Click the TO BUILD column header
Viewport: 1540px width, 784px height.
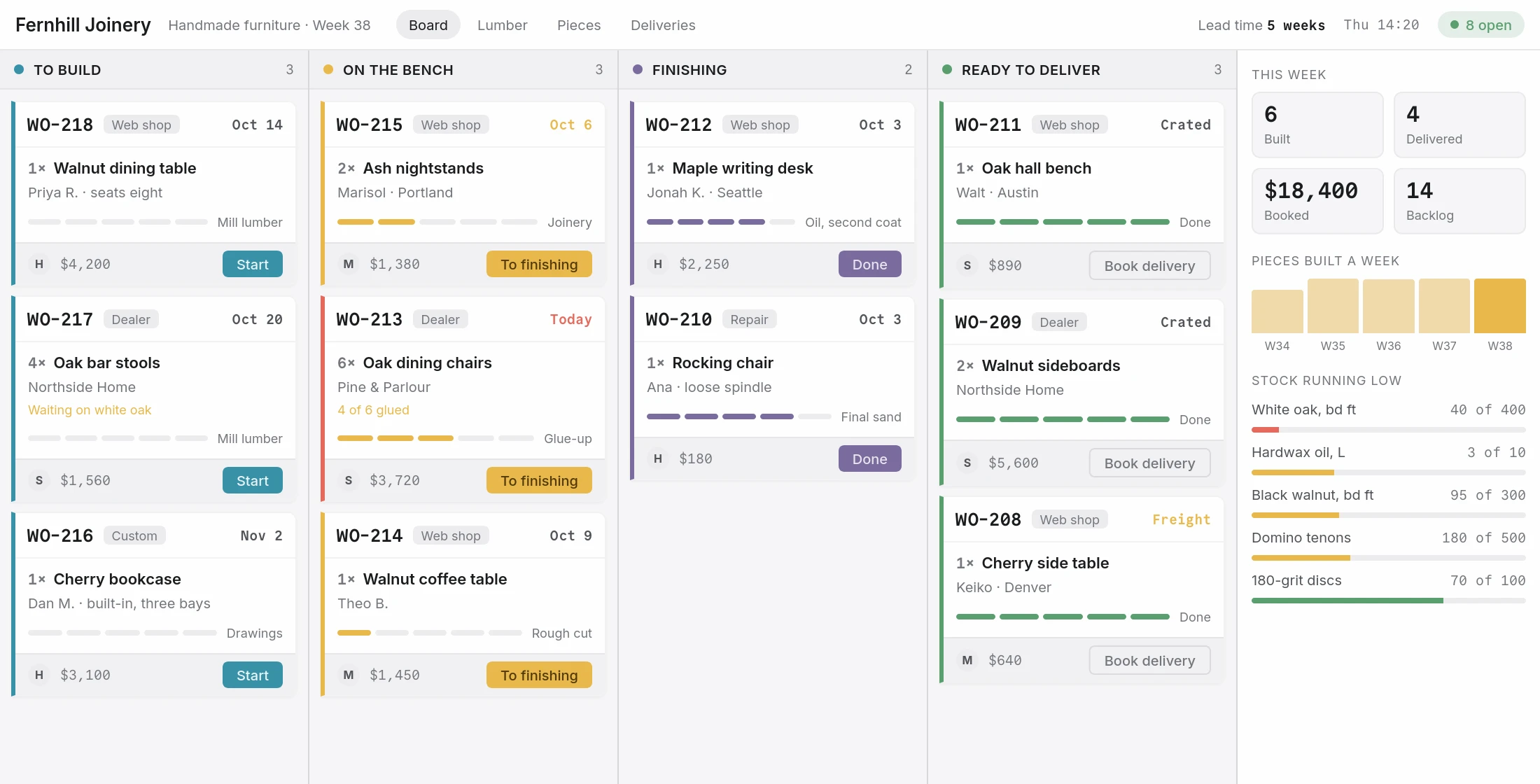tap(154, 69)
